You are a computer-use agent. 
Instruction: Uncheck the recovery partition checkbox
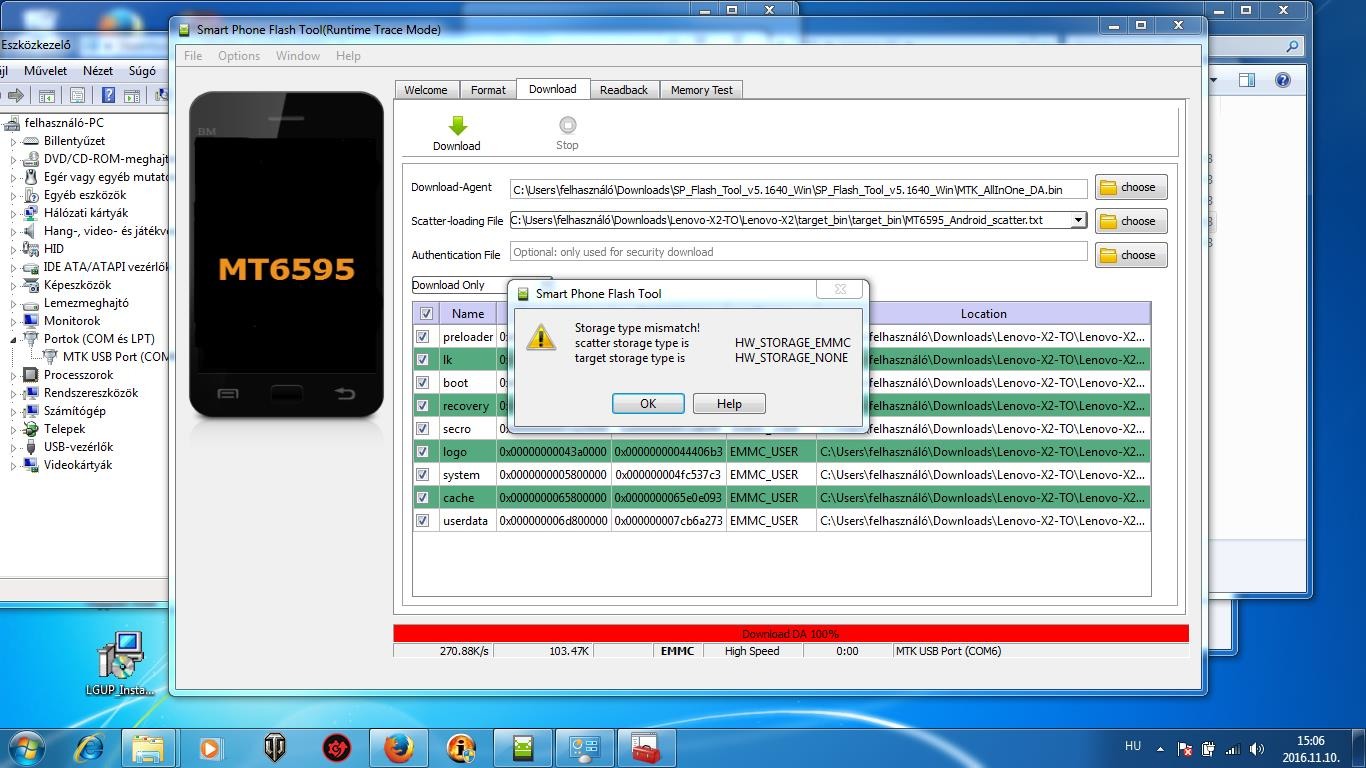(x=423, y=406)
